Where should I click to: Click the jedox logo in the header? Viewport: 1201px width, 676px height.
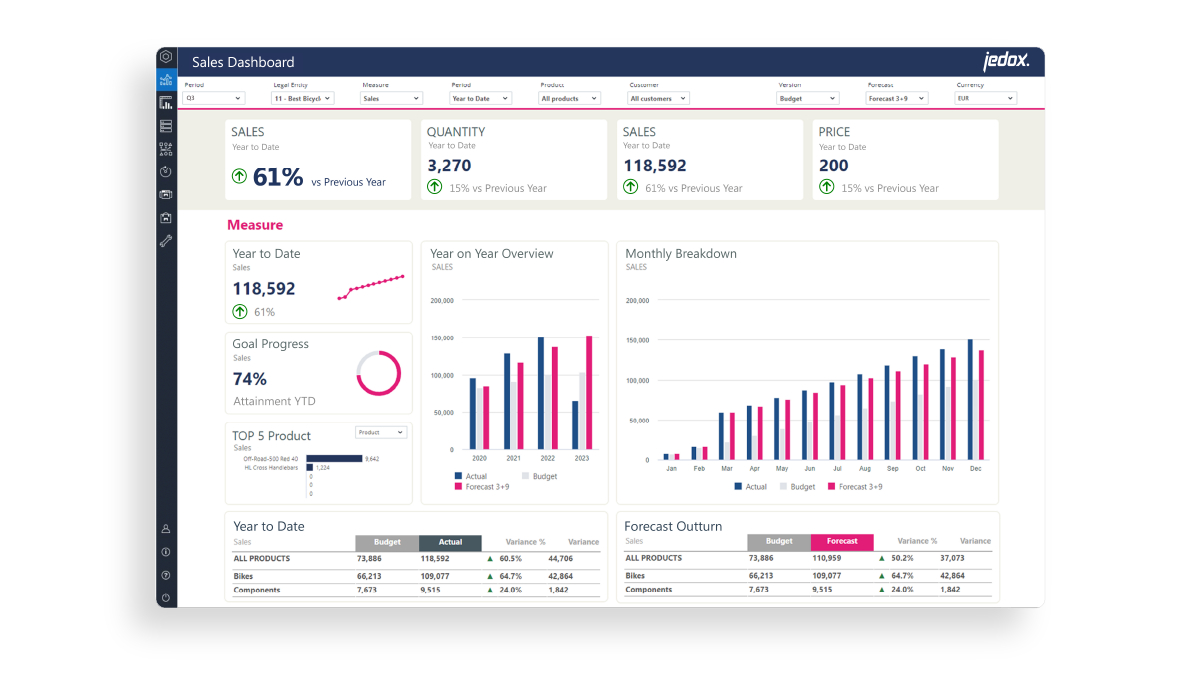coord(1005,61)
